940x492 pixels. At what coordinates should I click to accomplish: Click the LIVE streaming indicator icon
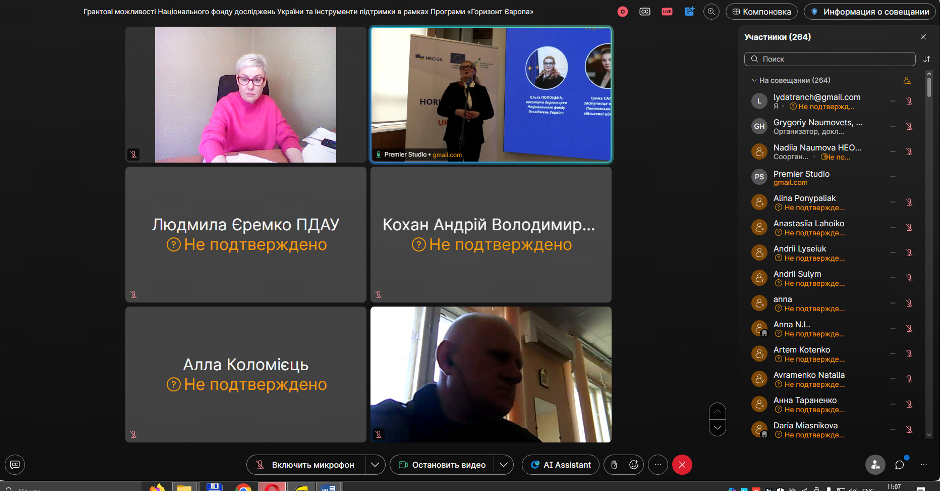pyautogui.click(x=667, y=12)
